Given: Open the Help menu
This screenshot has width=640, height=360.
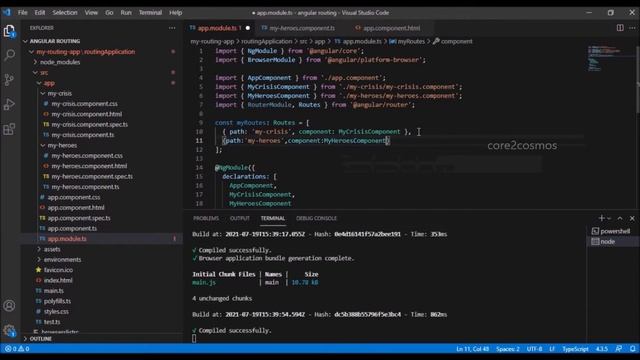Looking at the screenshot, I should coord(176,13).
